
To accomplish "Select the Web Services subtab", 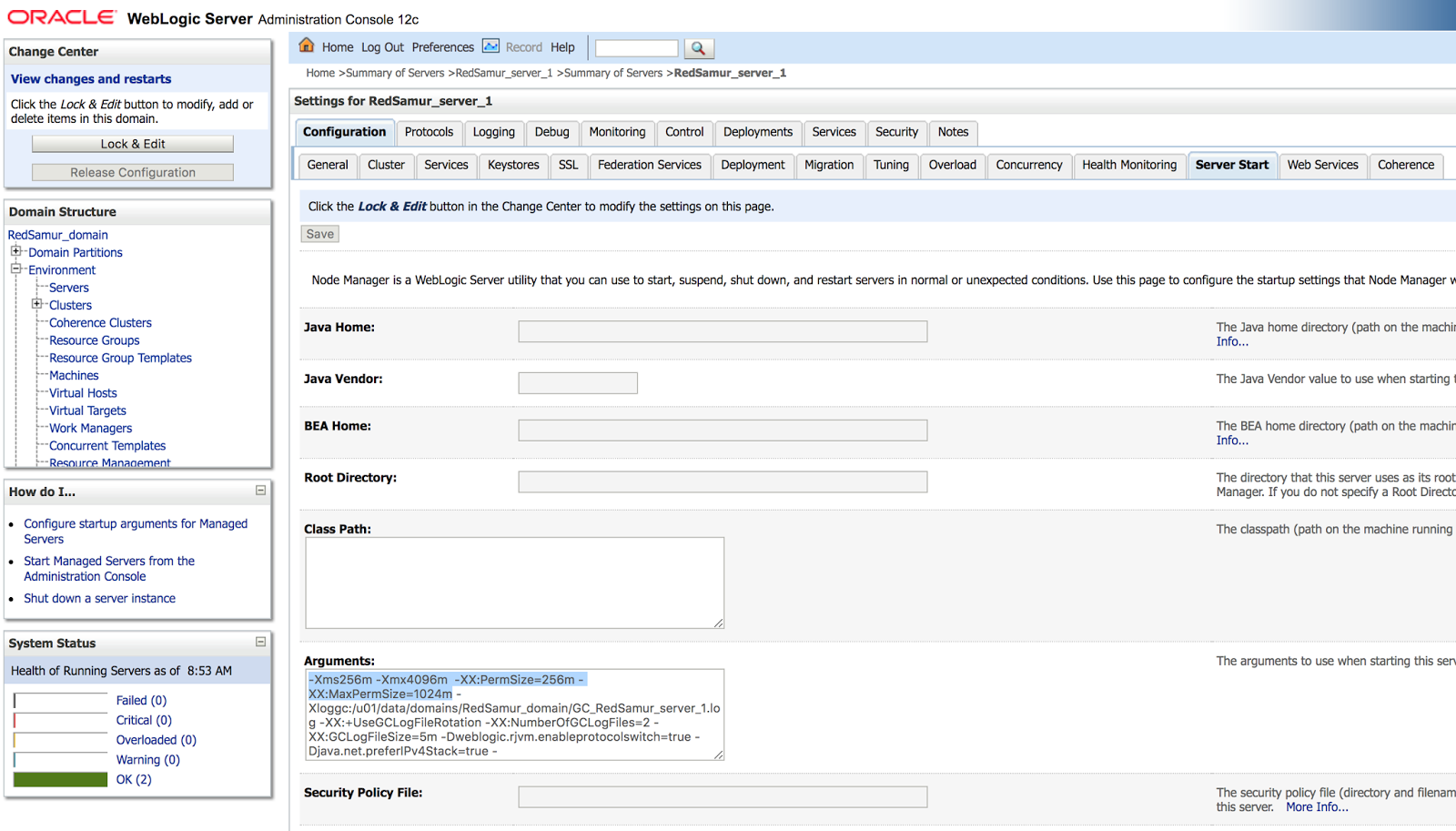I will [1322, 165].
